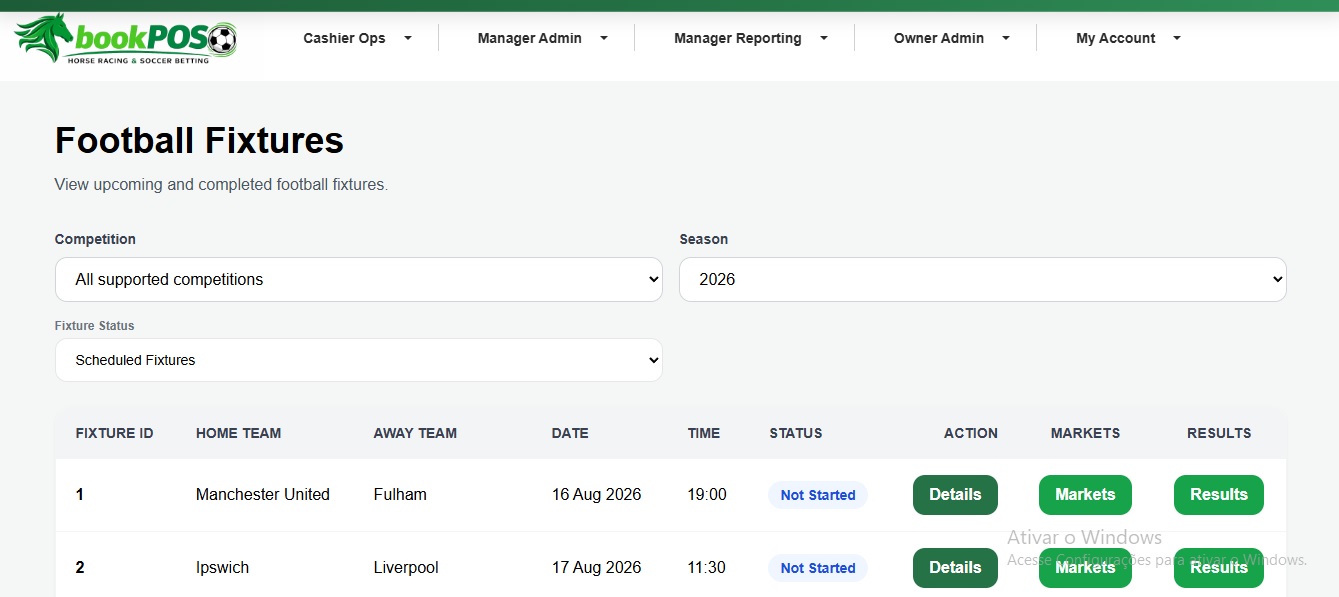Click the HOME TEAM column header
Viewport: 1339px width, 597px height.
239,433
